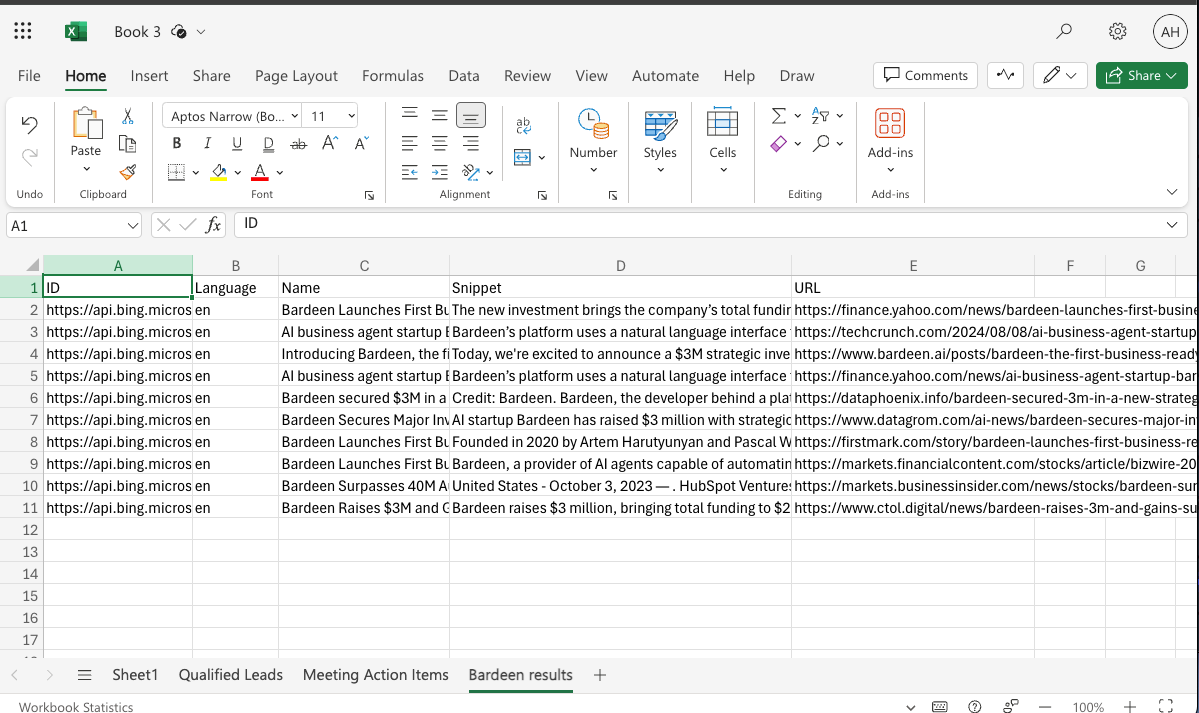Collapse the ribbon chevron
Viewport: 1199px width, 713px height.
pyautogui.click(x=1171, y=192)
